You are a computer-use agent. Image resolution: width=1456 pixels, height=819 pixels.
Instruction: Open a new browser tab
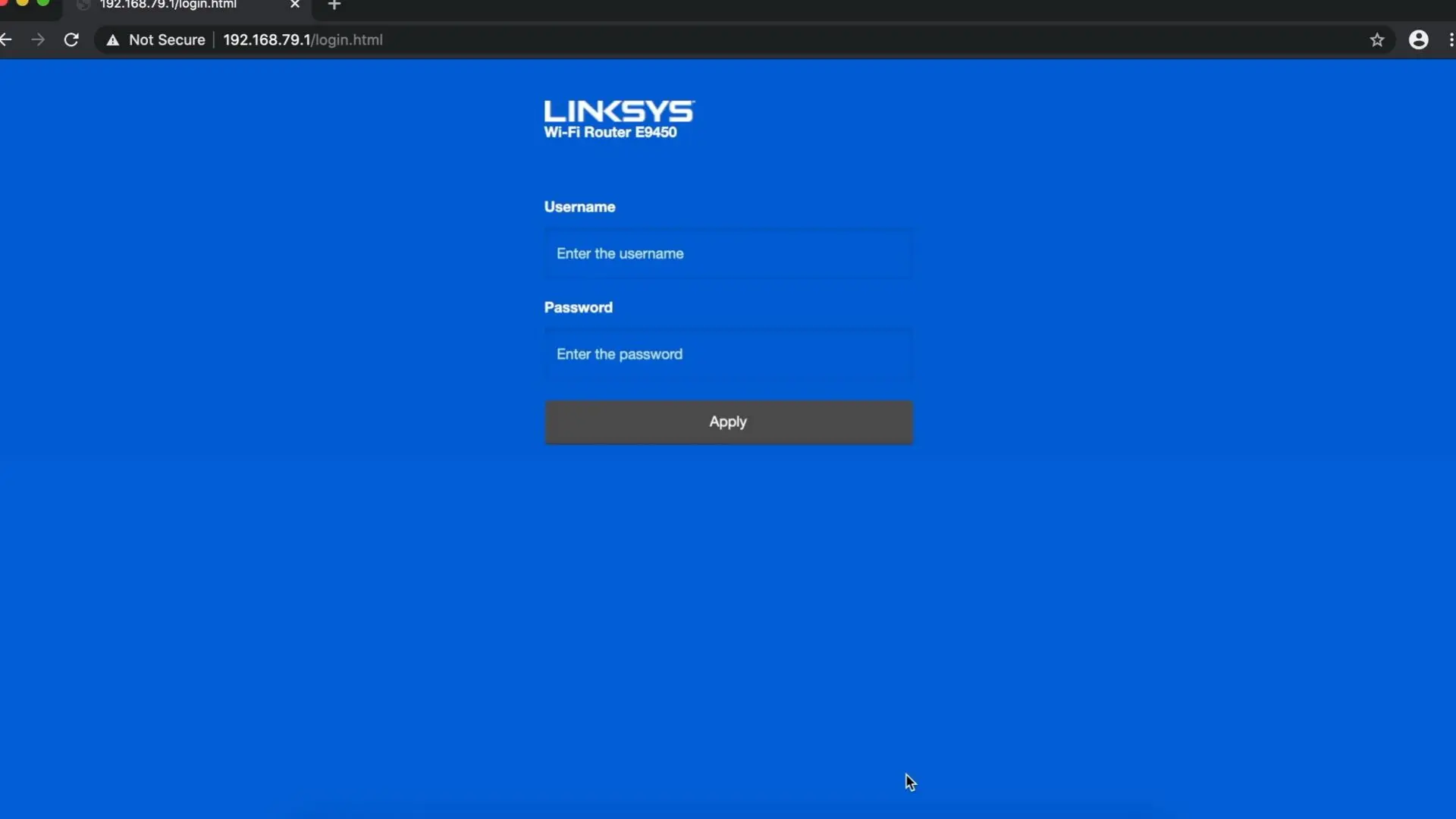click(x=334, y=5)
